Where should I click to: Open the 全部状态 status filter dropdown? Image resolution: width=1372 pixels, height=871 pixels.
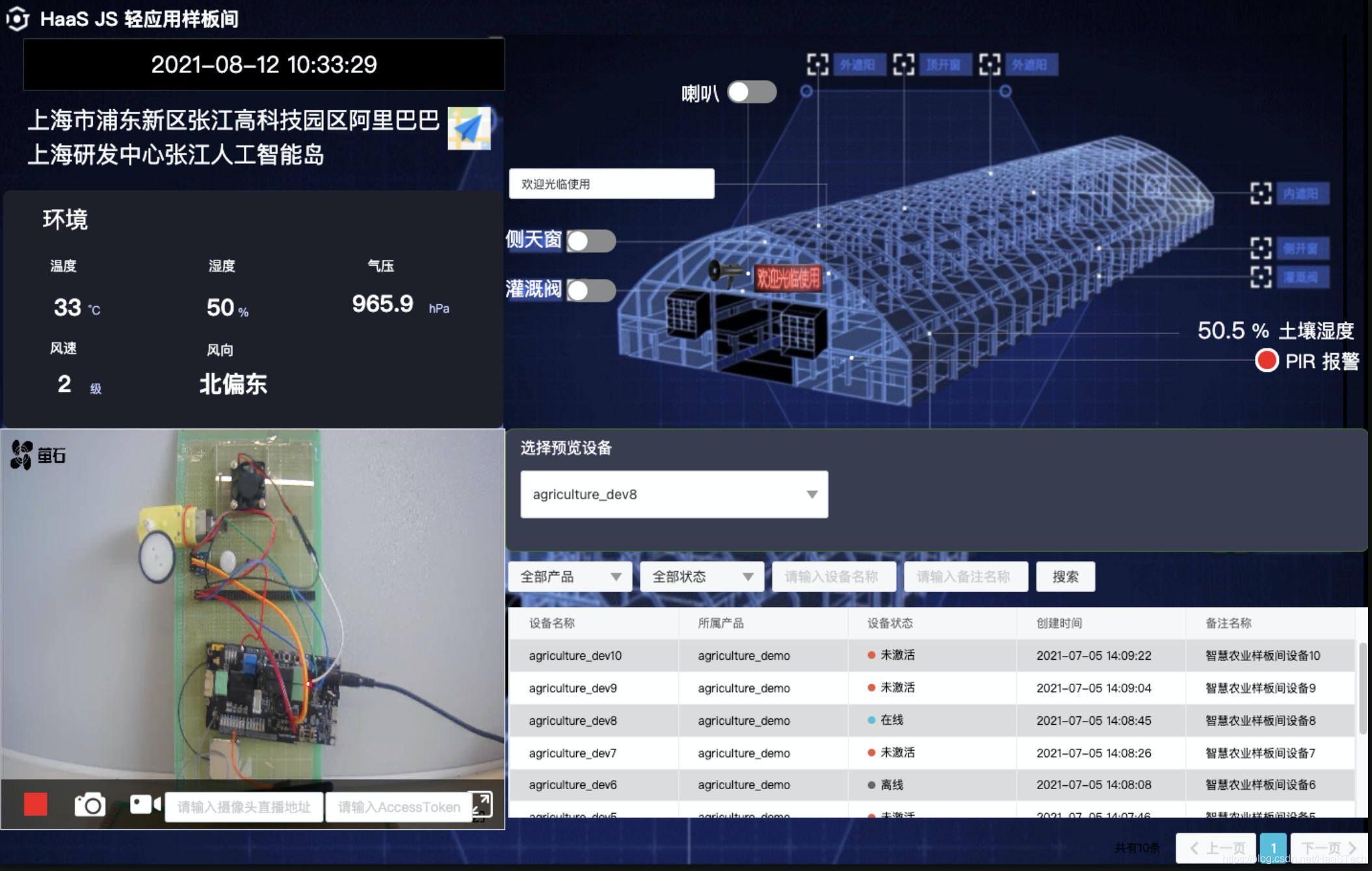coord(702,577)
